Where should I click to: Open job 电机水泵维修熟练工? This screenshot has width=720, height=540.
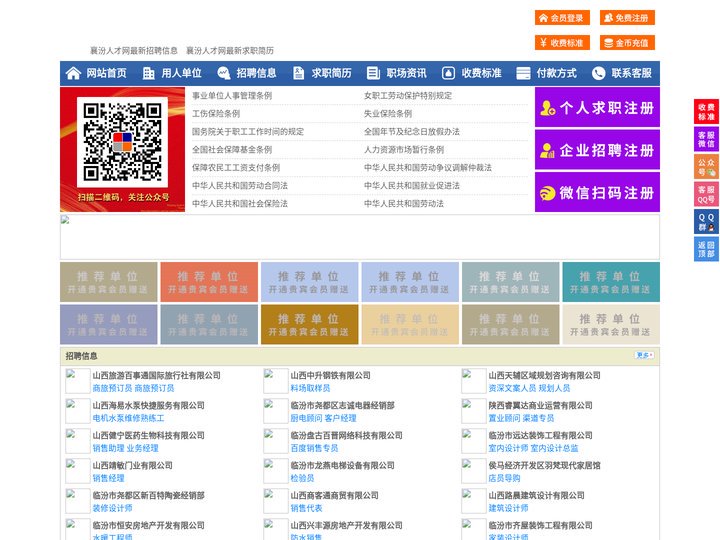coord(128,418)
